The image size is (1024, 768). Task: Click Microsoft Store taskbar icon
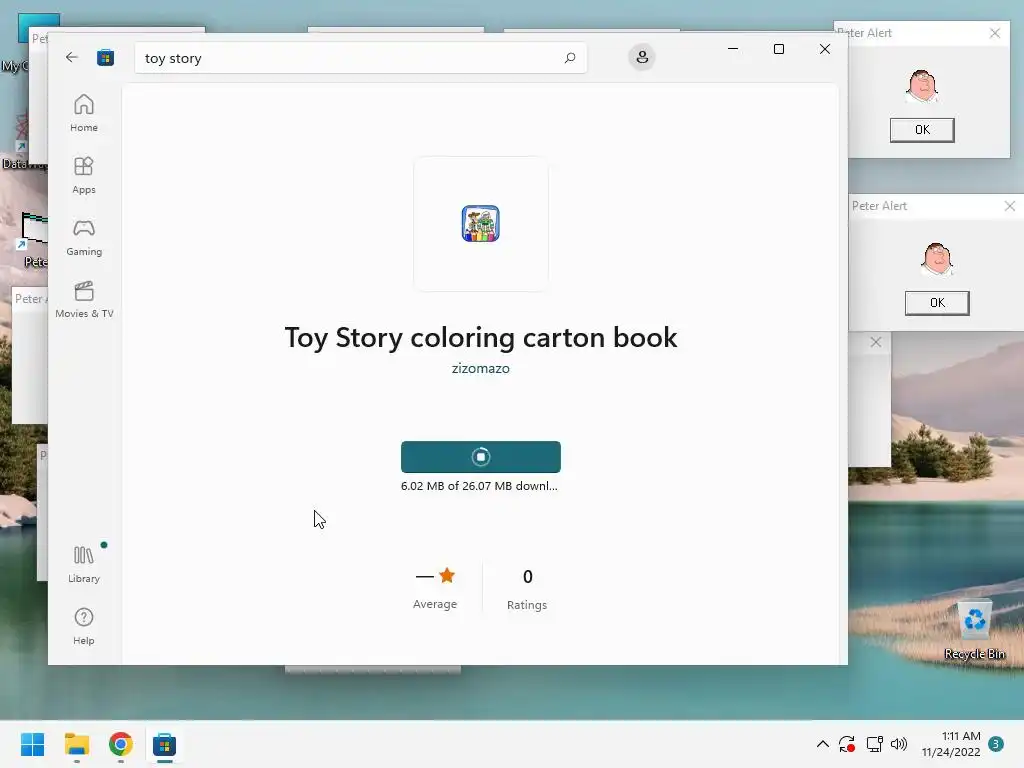[165, 744]
